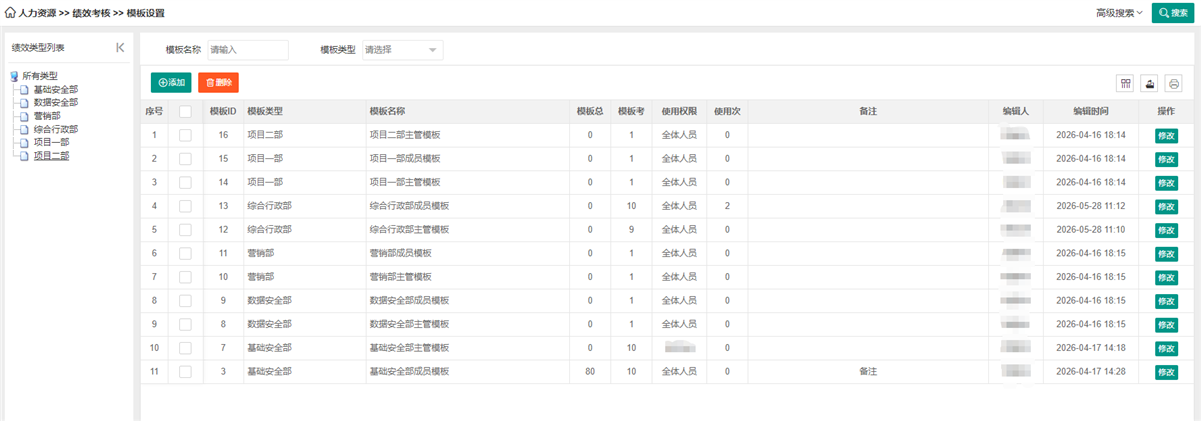
Task: Check the row for 项目一部主管模板
Action: (185, 182)
